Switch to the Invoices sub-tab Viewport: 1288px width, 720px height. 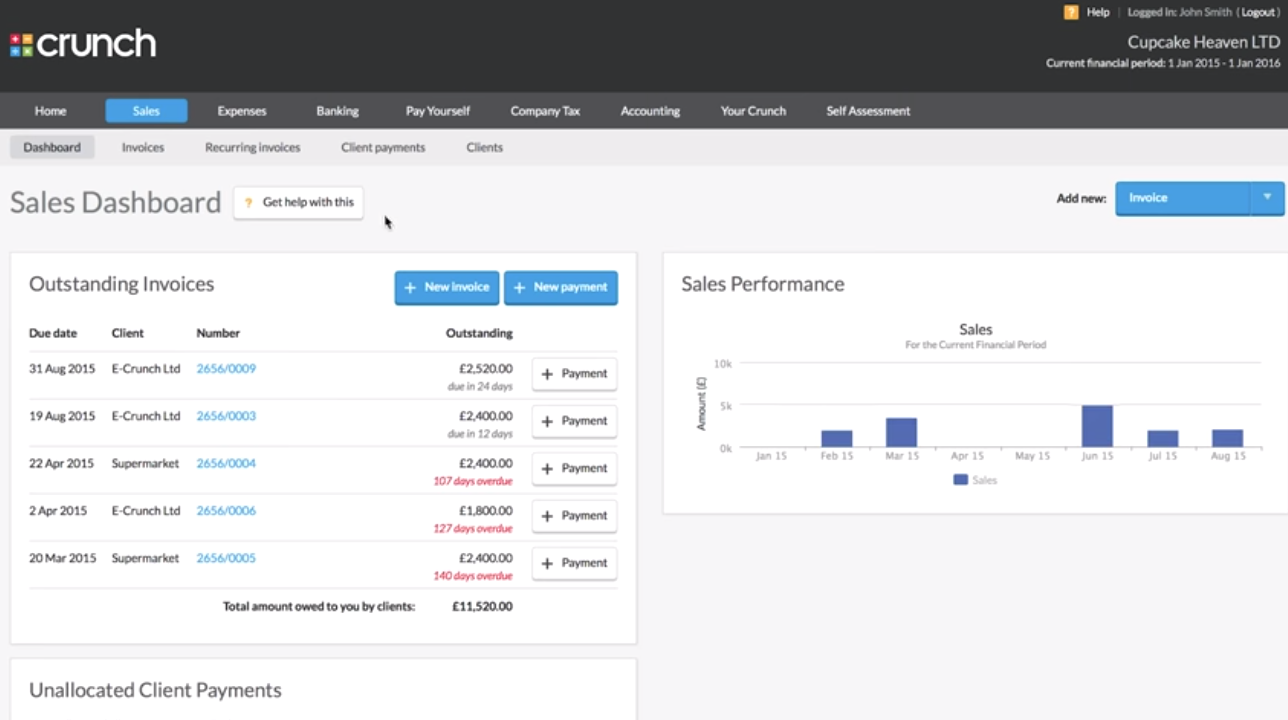(143, 147)
